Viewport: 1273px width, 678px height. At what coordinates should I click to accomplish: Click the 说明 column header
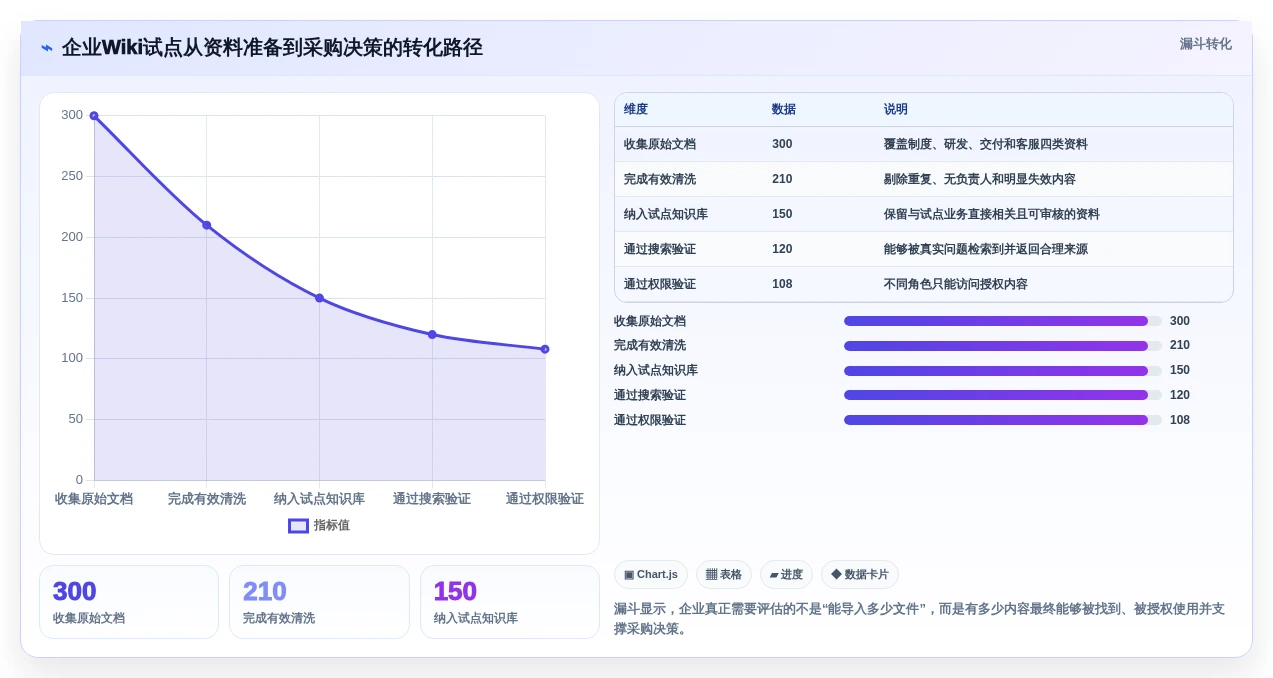pyautogui.click(x=896, y=109)
